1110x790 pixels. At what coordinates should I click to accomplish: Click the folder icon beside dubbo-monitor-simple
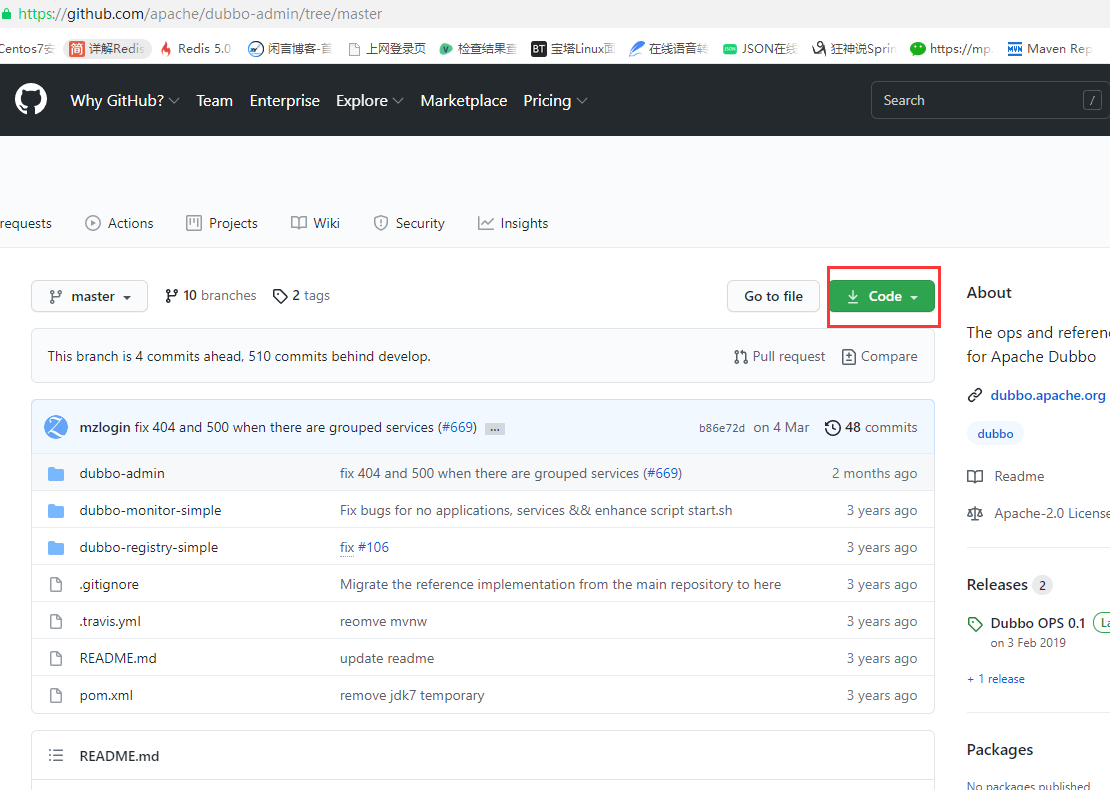(x=56, y=510)
